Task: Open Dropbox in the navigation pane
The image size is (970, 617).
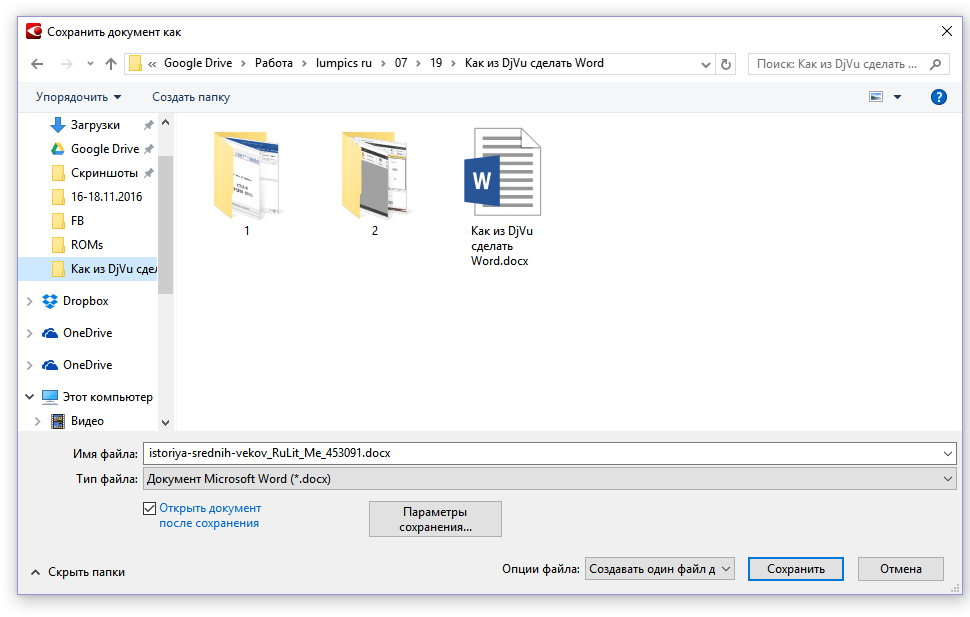Action: (85, 301)
